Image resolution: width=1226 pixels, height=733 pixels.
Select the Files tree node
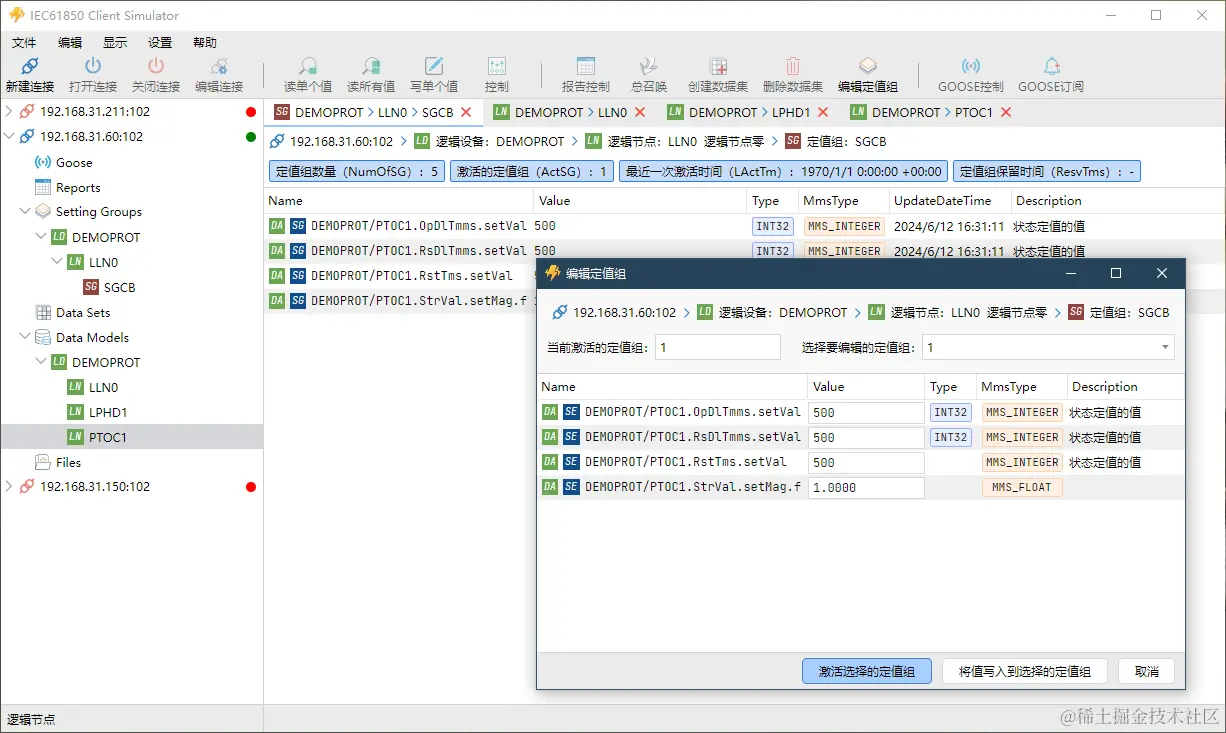68,462
